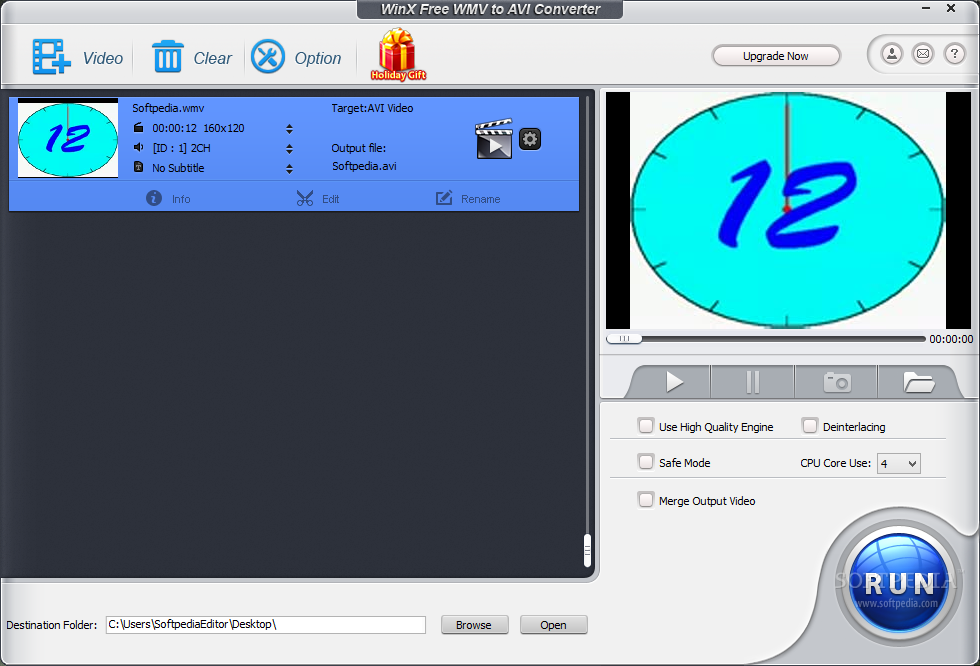This screenshot has width=980, height=666.
Task: Click the Upgrade Now button
Action: pos(776,56)
